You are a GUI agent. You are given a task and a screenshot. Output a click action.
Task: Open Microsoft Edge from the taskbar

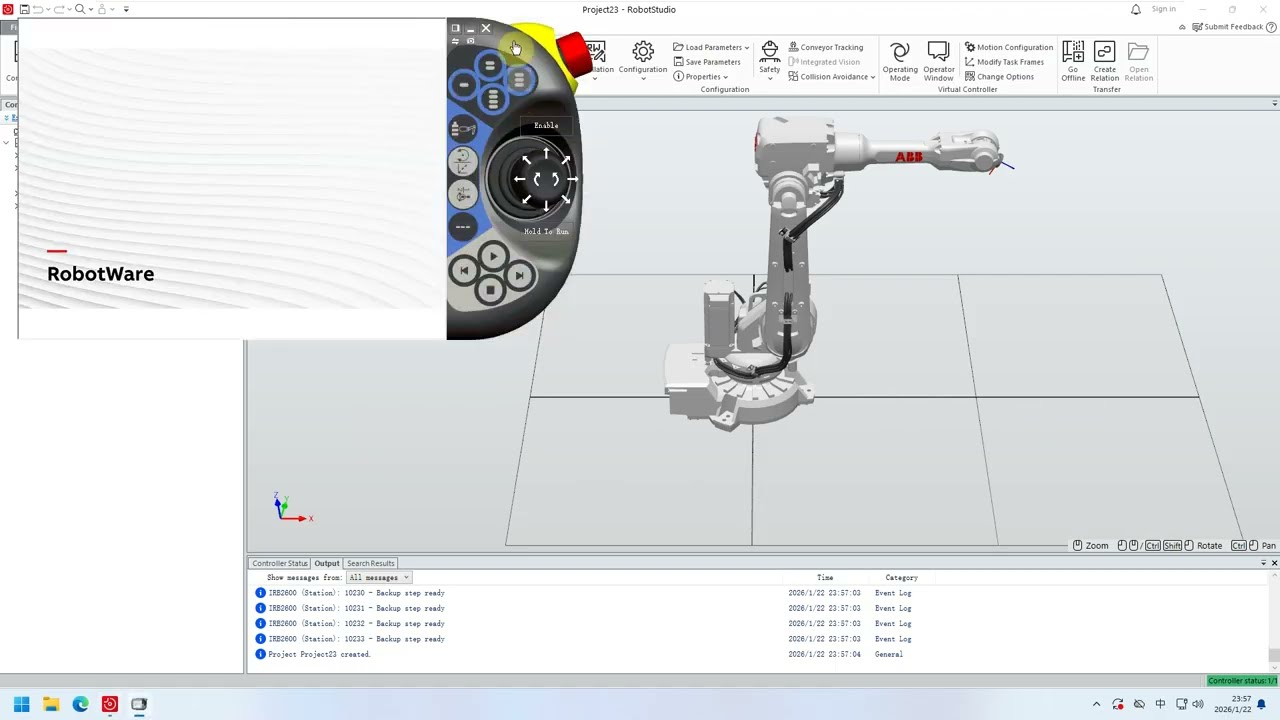tap(80, 704)
